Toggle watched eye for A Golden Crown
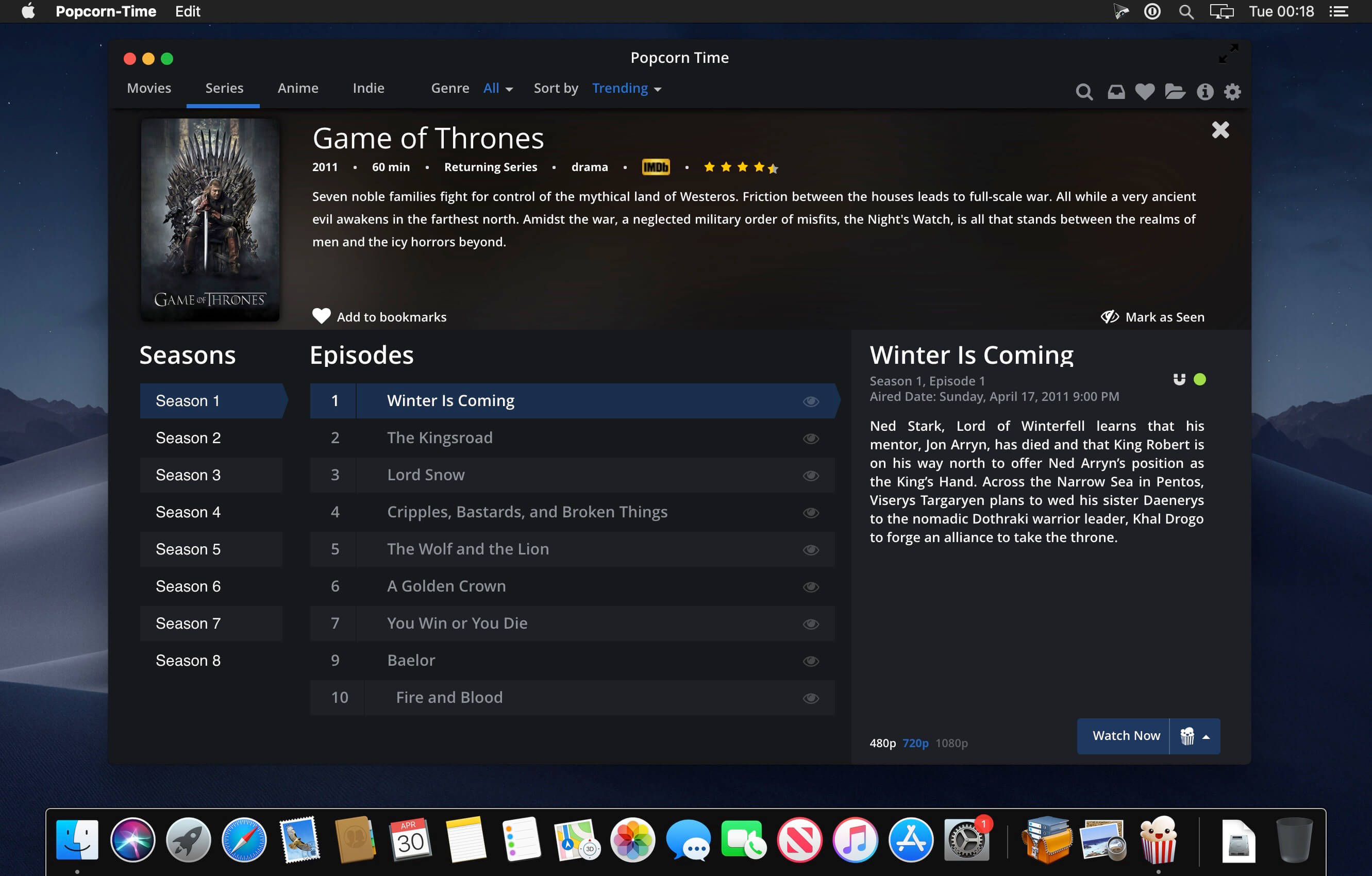 810,586
